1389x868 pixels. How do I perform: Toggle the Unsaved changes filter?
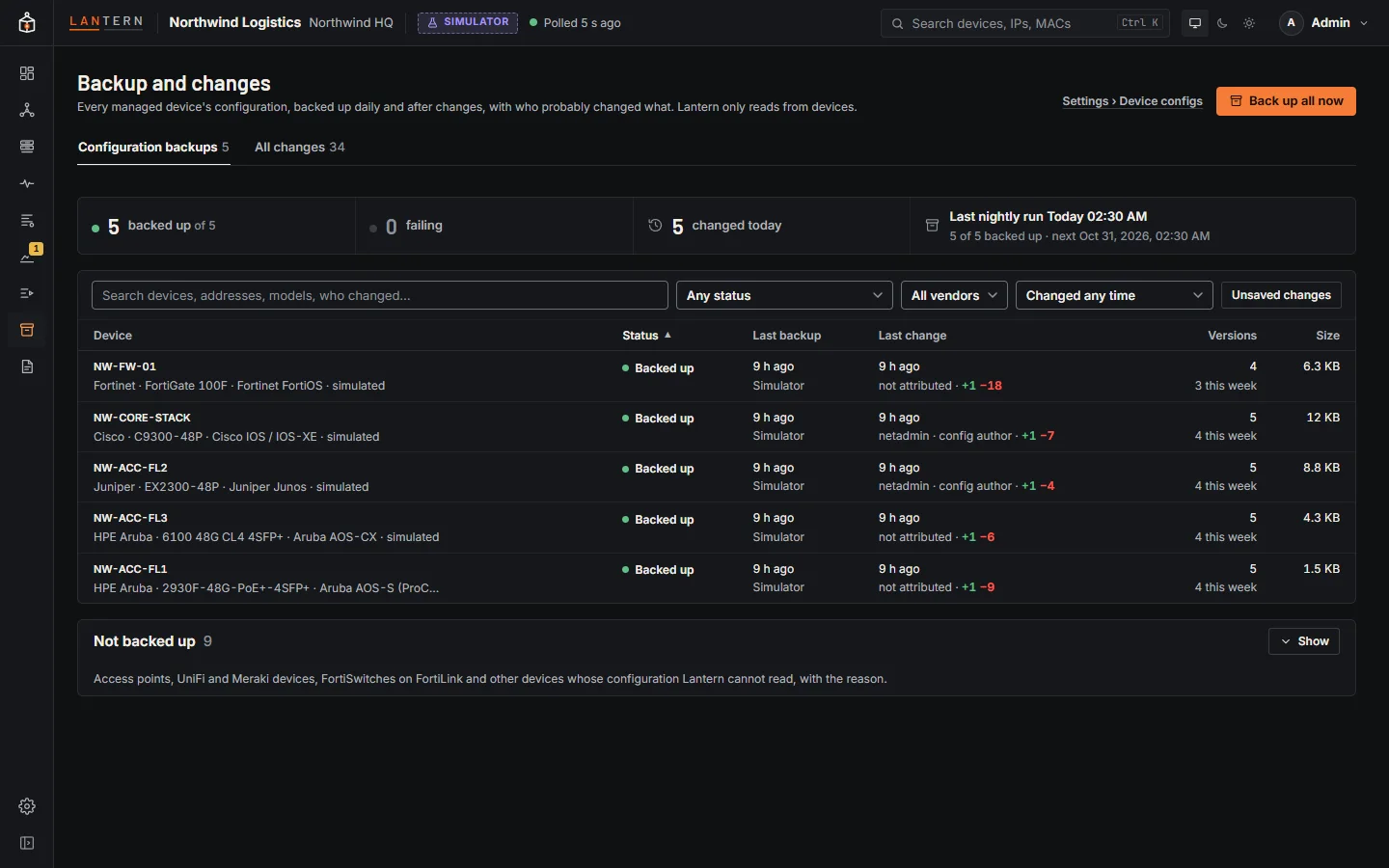[x=1281, y=295]
